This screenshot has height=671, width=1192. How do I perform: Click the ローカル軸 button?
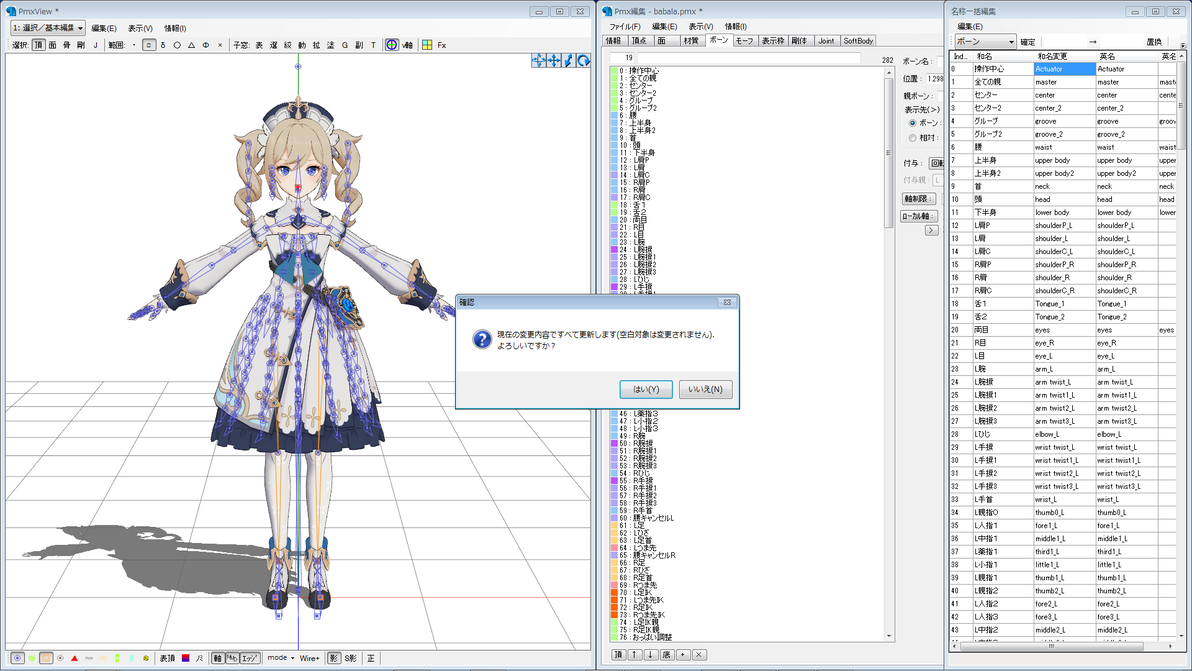pyautogui.click(x=919, y=217)
